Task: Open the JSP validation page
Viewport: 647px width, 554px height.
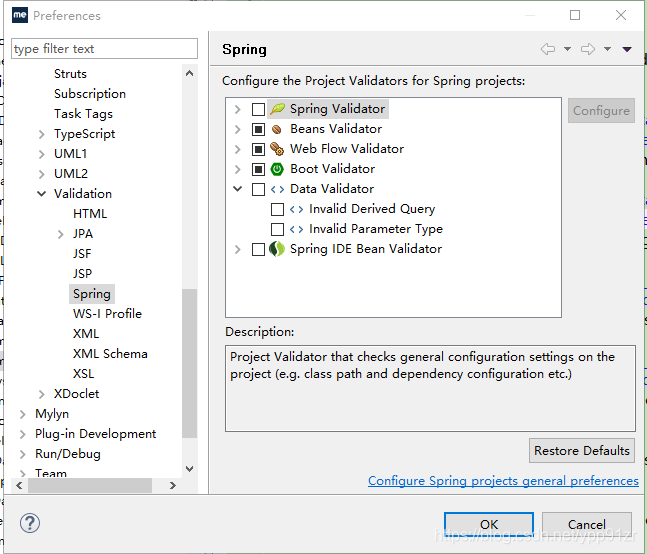Action: (83, 273)
